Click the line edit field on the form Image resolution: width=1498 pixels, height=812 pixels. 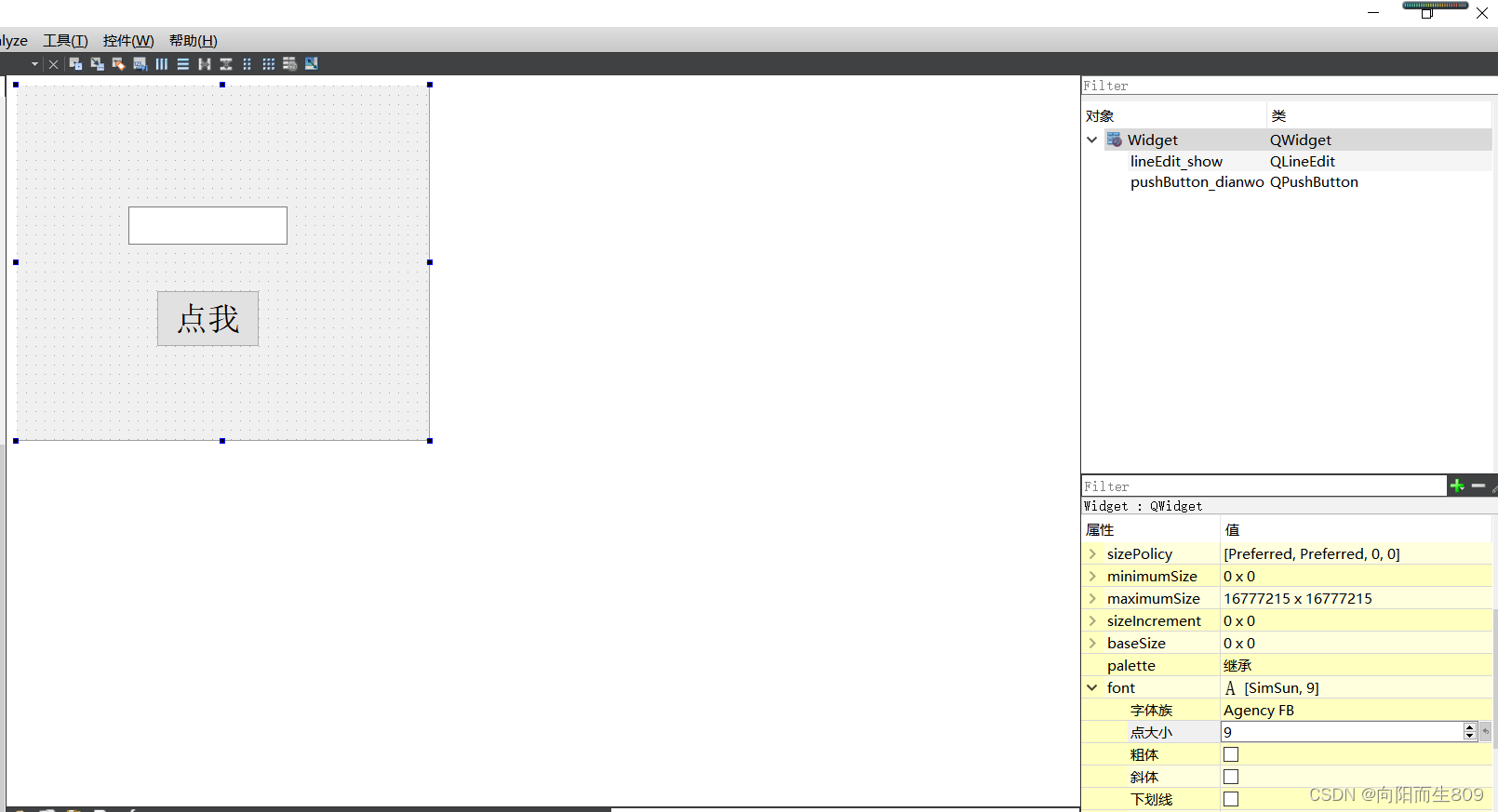click(x=207, y=225)
